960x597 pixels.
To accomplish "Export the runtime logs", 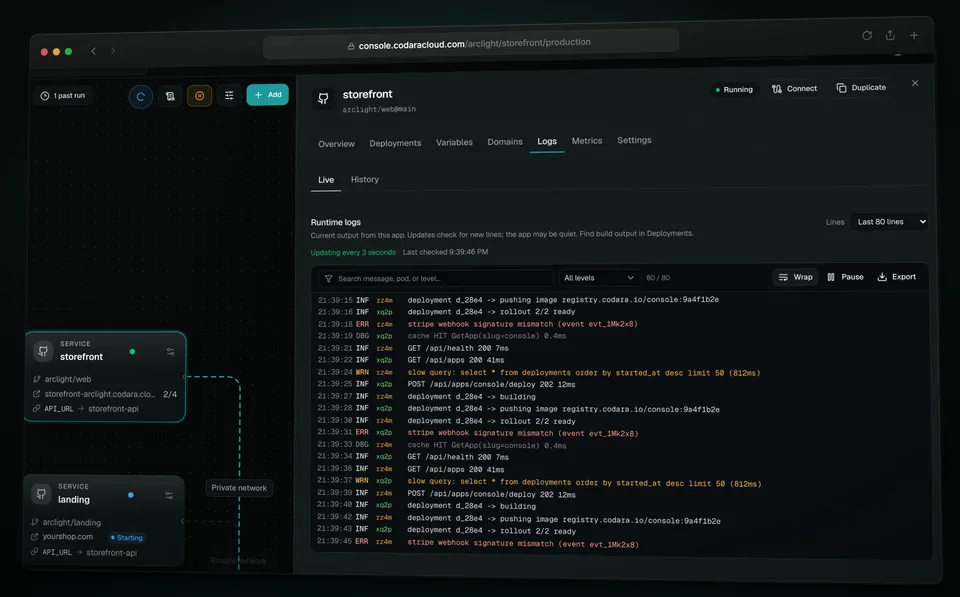I will pyautogui.click(x=896, y=277).
